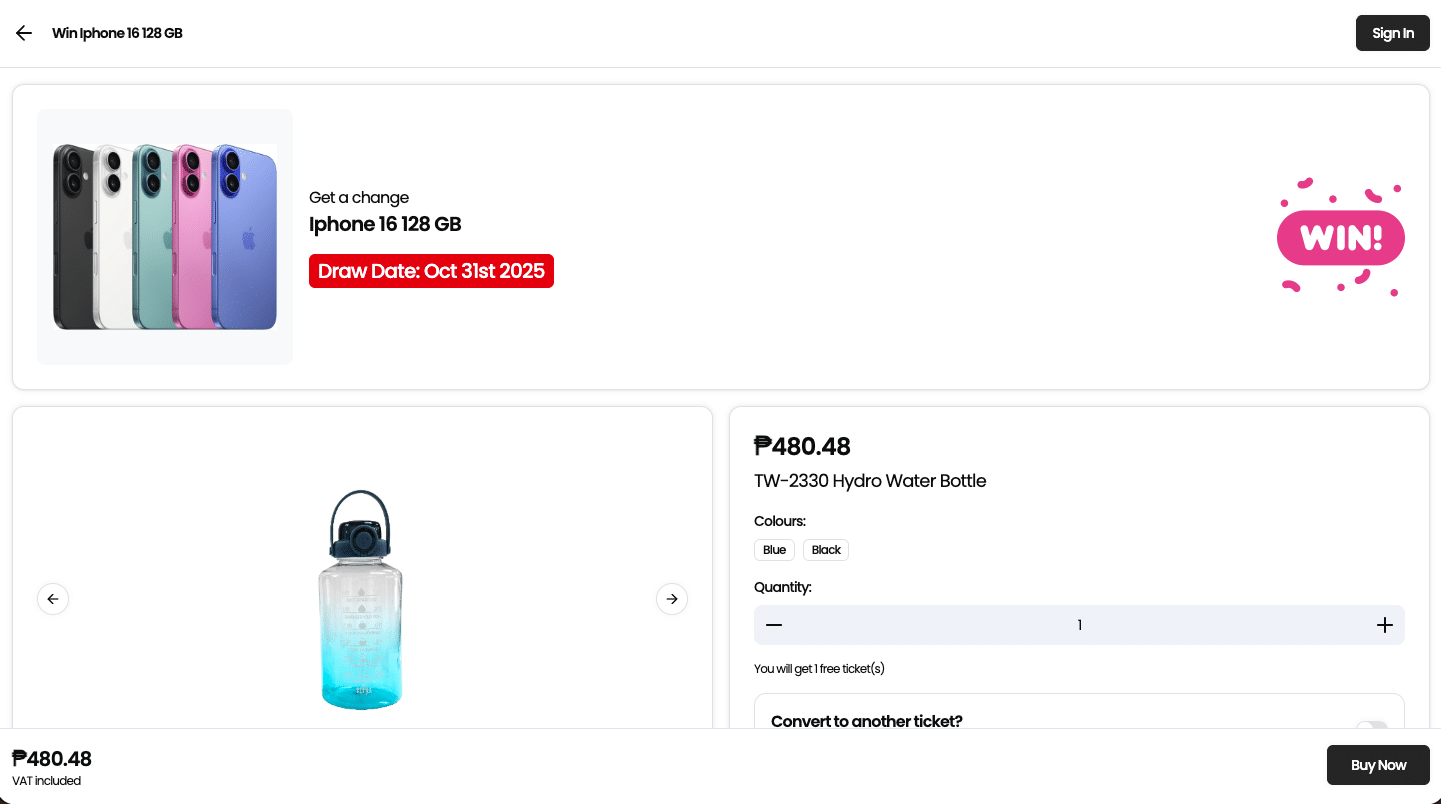Select the Blue colour option
This screenshot has height=804, width=1441.
[774, 549]
